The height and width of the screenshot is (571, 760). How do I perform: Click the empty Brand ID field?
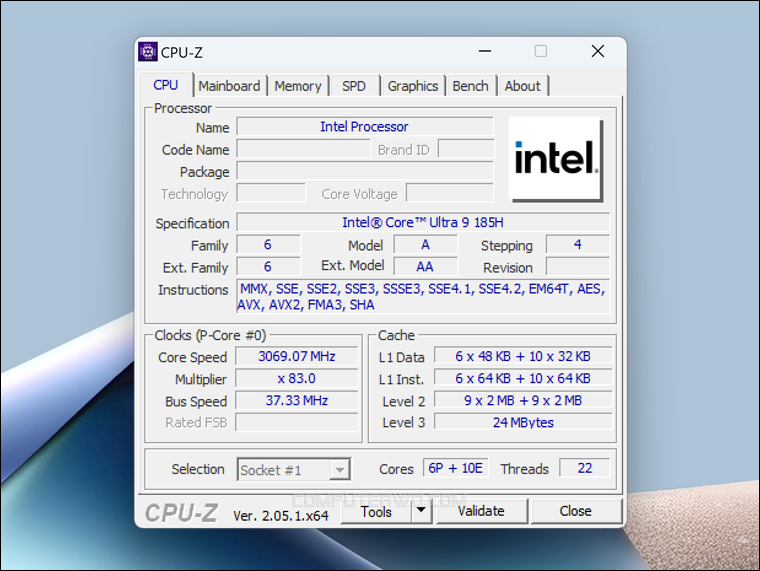466,149
